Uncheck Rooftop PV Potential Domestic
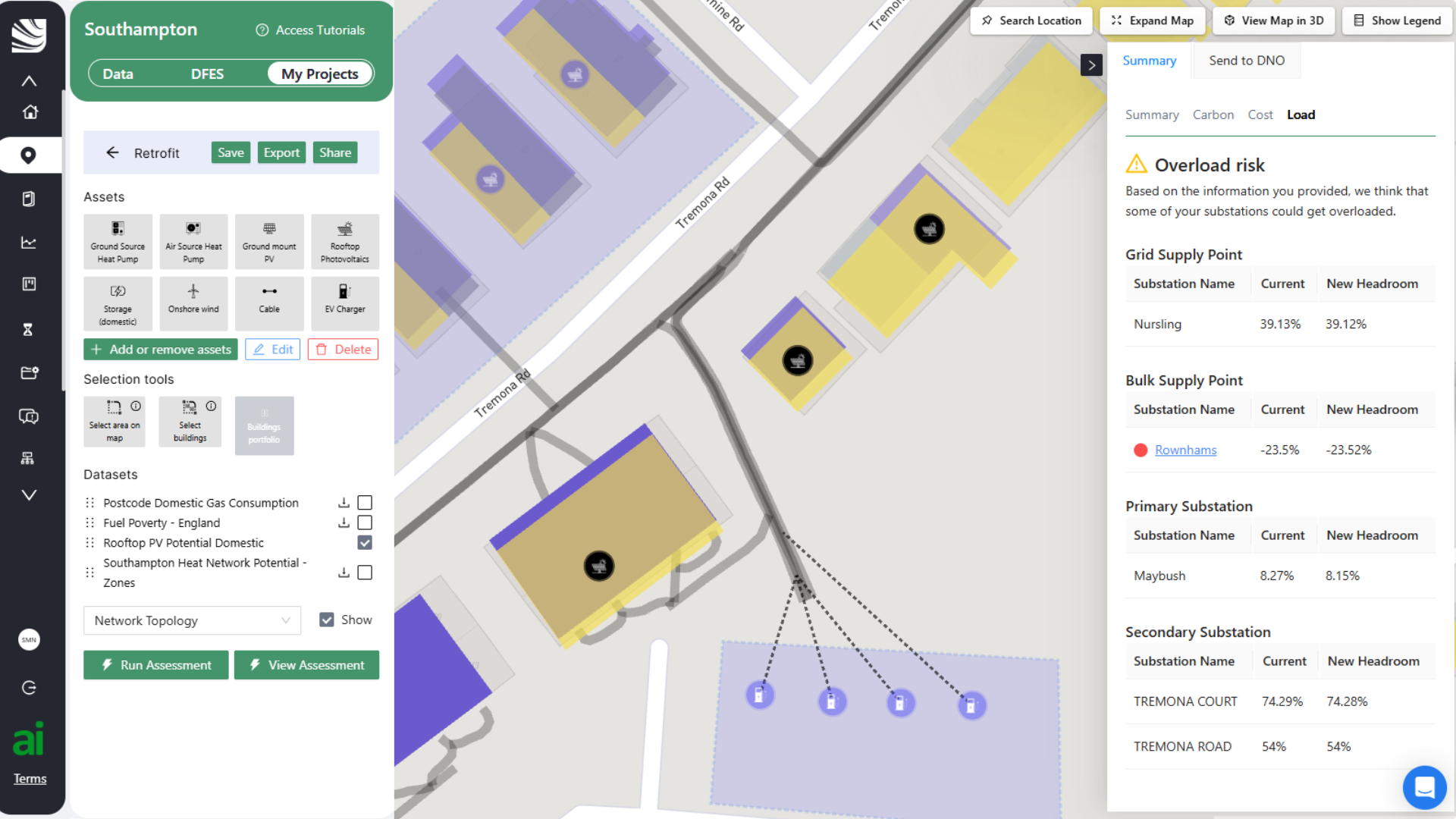The image size is (1456, 819). point(365,542)
